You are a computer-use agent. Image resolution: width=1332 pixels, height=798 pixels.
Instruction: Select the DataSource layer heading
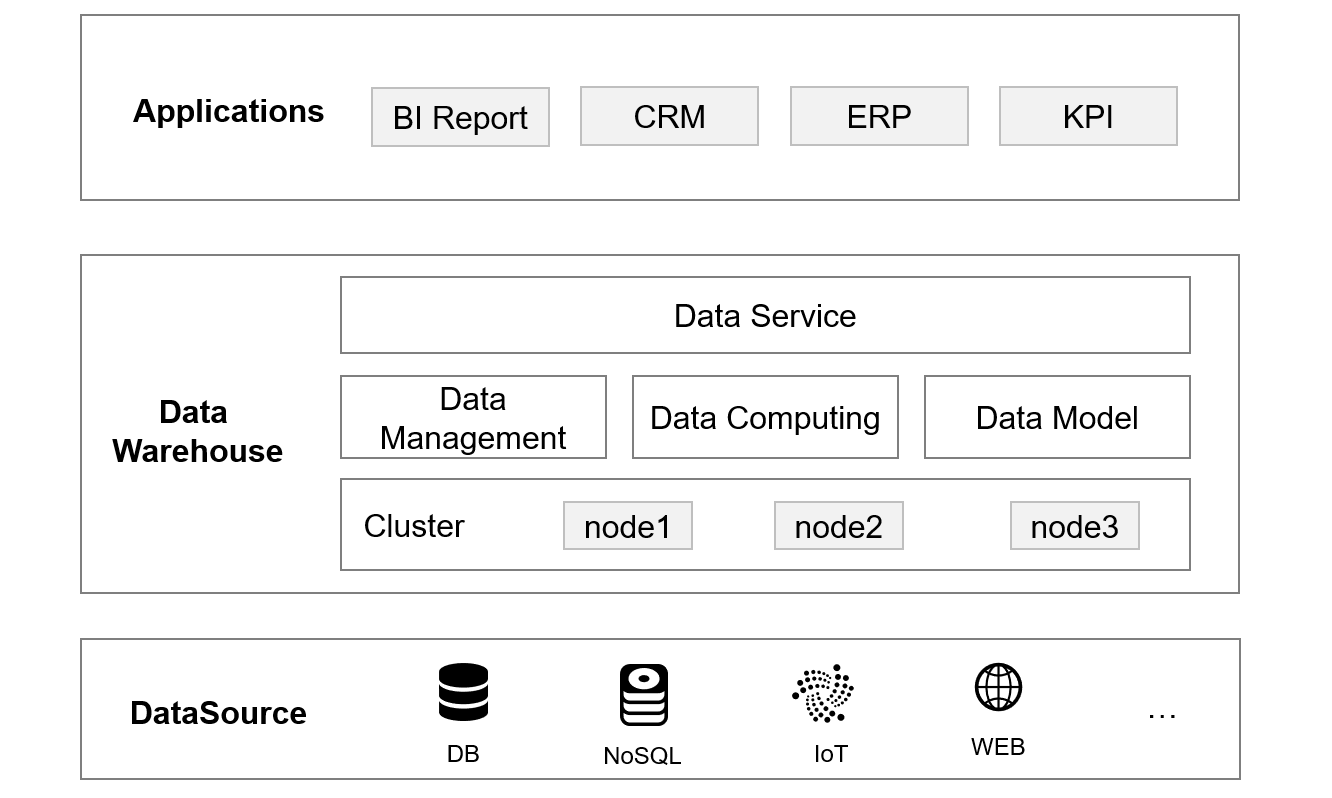[218, 713]
